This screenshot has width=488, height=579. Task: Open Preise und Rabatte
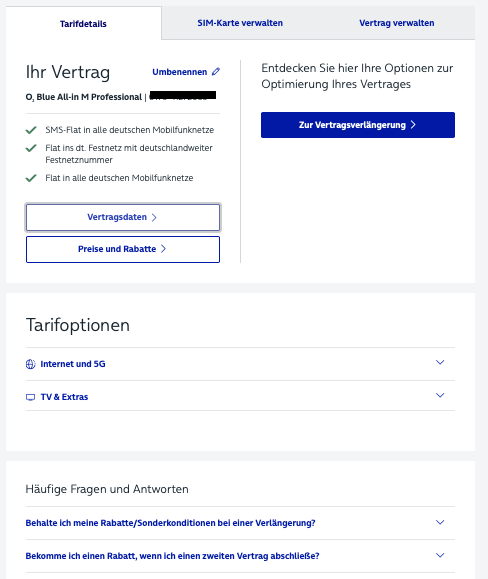pyautogui.click(x=123, y=249)
